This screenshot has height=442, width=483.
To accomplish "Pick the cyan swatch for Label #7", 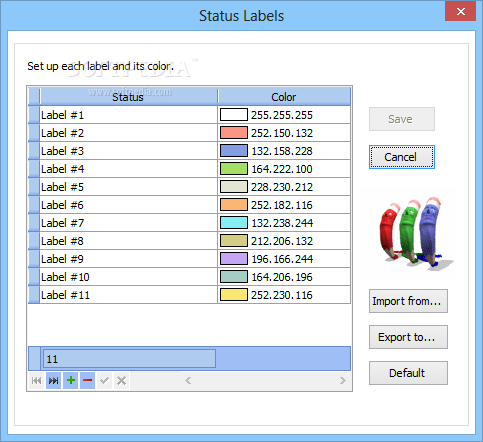I will (x=234, y=223).
